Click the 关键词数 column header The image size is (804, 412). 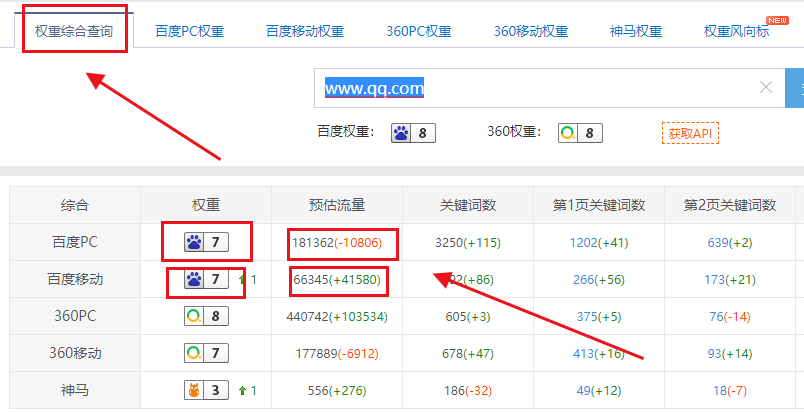468,205
